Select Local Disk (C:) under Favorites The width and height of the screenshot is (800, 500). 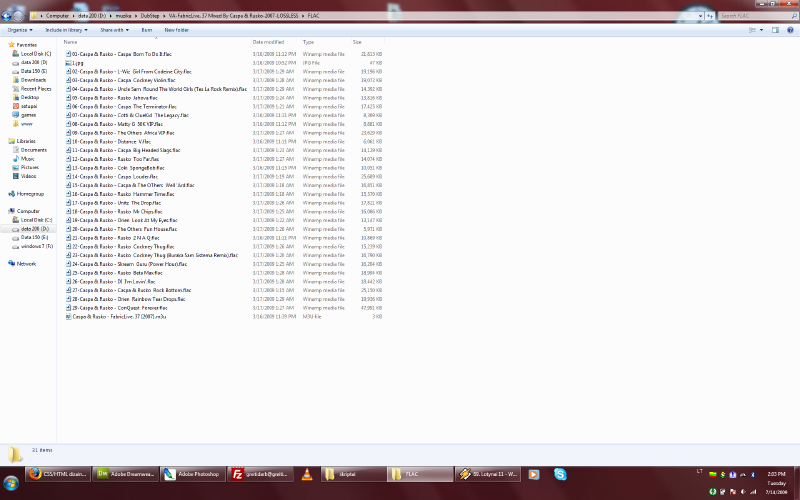click(32, 54)
